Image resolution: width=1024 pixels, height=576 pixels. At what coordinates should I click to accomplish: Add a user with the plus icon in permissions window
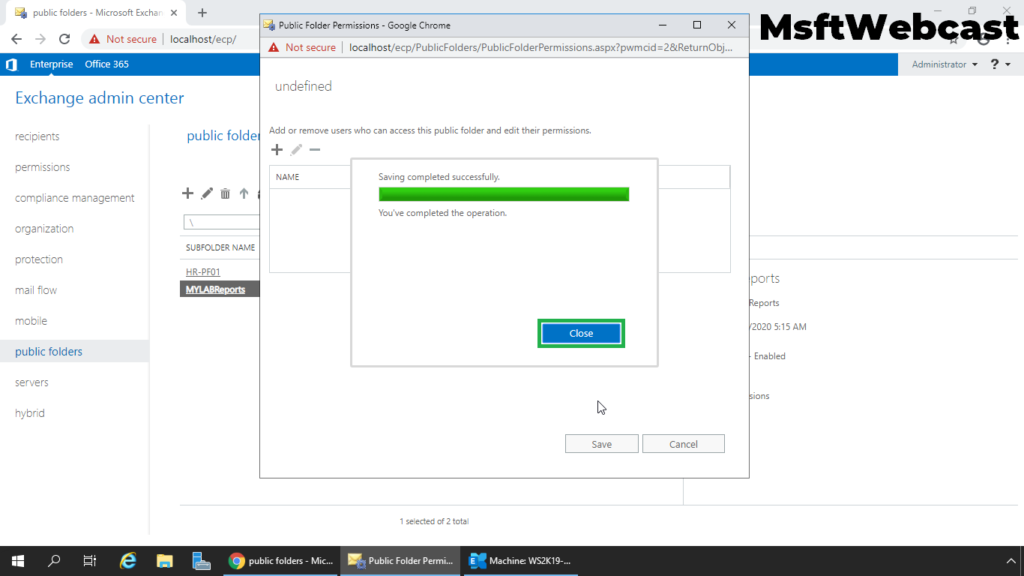[277, 150]
